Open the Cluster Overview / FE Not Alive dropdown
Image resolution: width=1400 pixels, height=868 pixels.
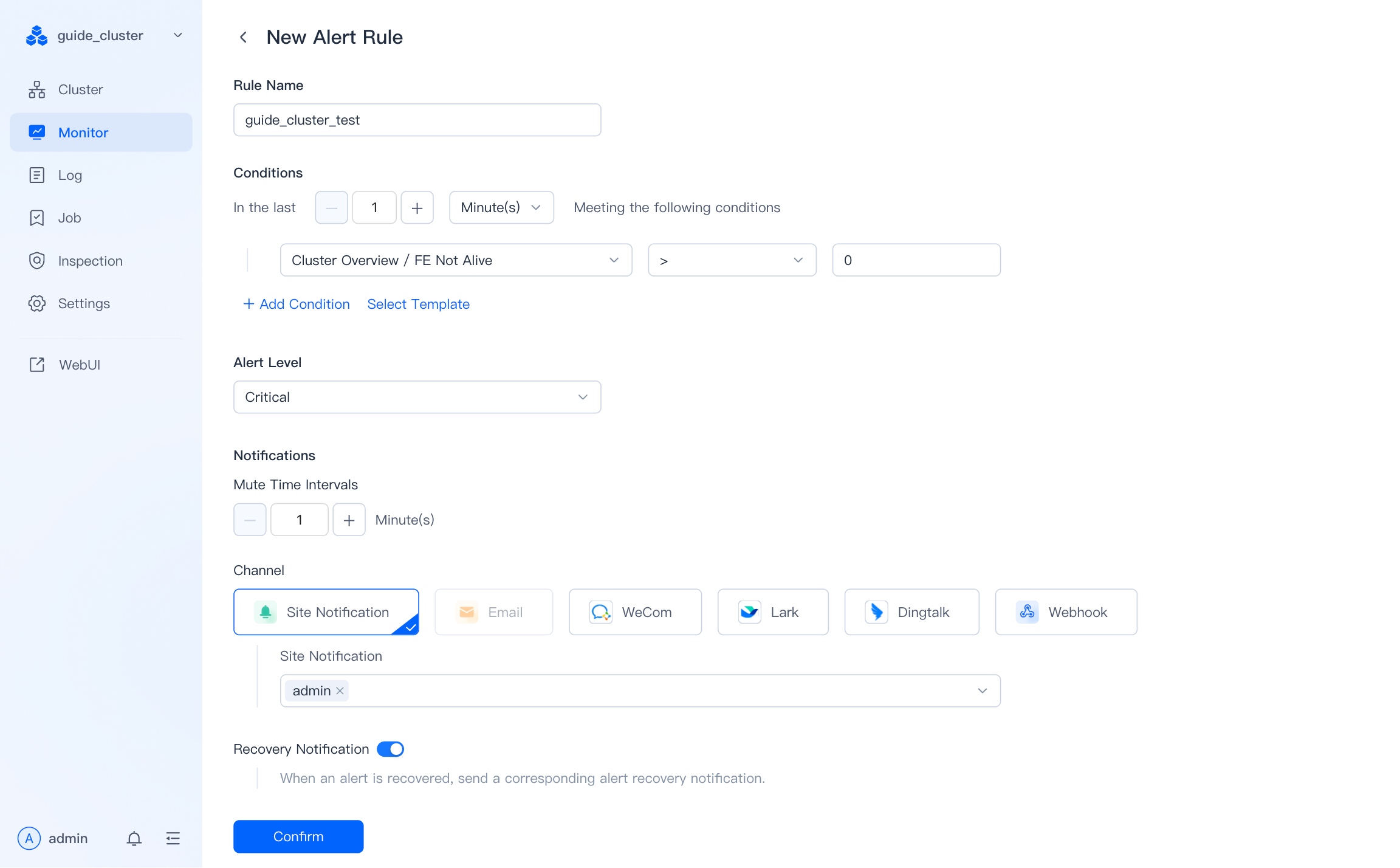(x=456, y=260)
